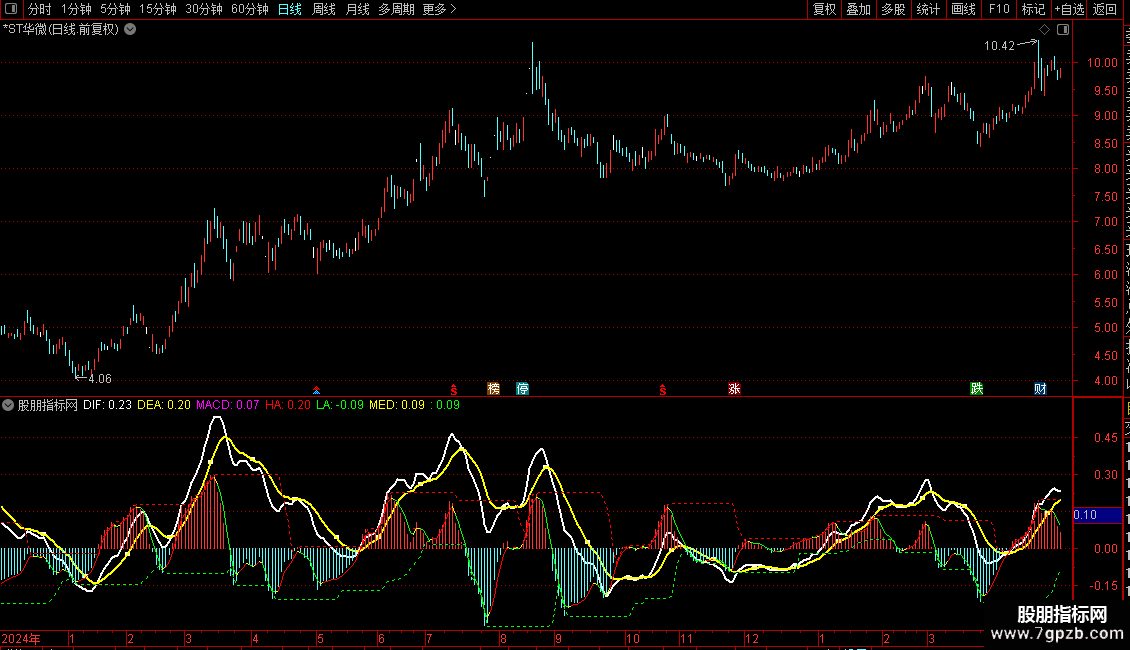Expand the 股朋指标网 indicator dropdown

pos(8,405)
